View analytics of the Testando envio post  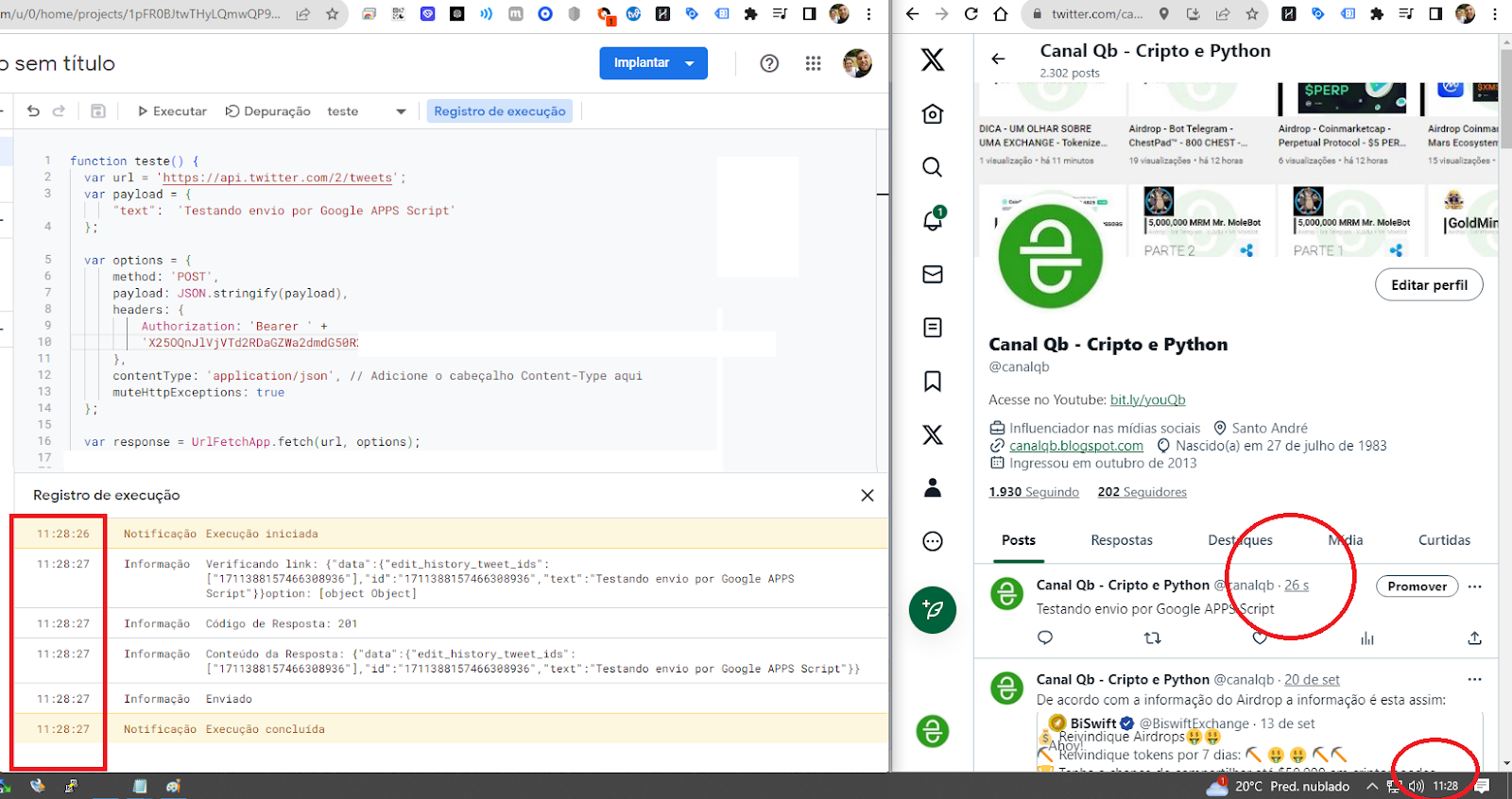(x=1367, y=638)
